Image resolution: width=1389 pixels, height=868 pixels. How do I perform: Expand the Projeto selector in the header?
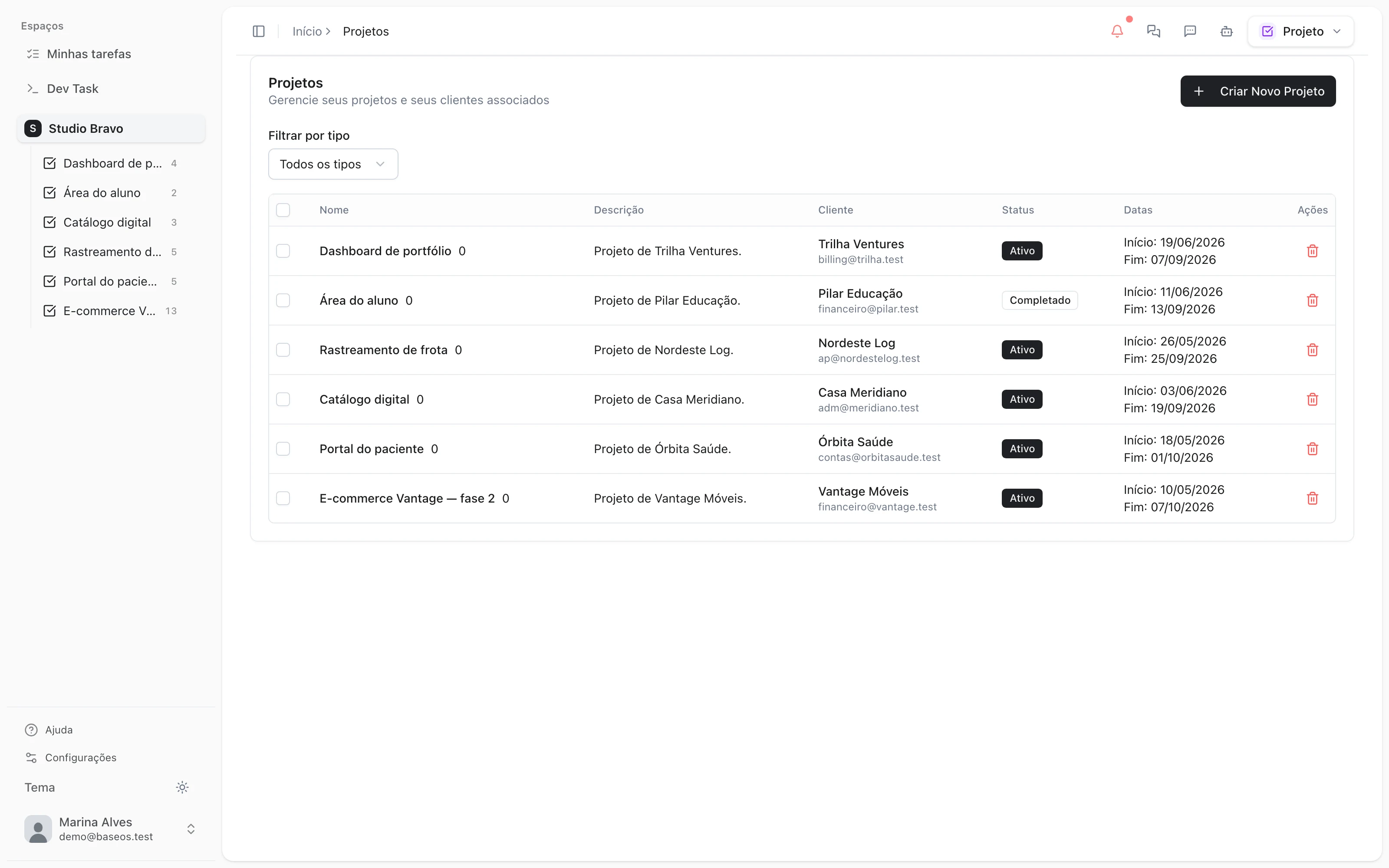point(1300,31)
